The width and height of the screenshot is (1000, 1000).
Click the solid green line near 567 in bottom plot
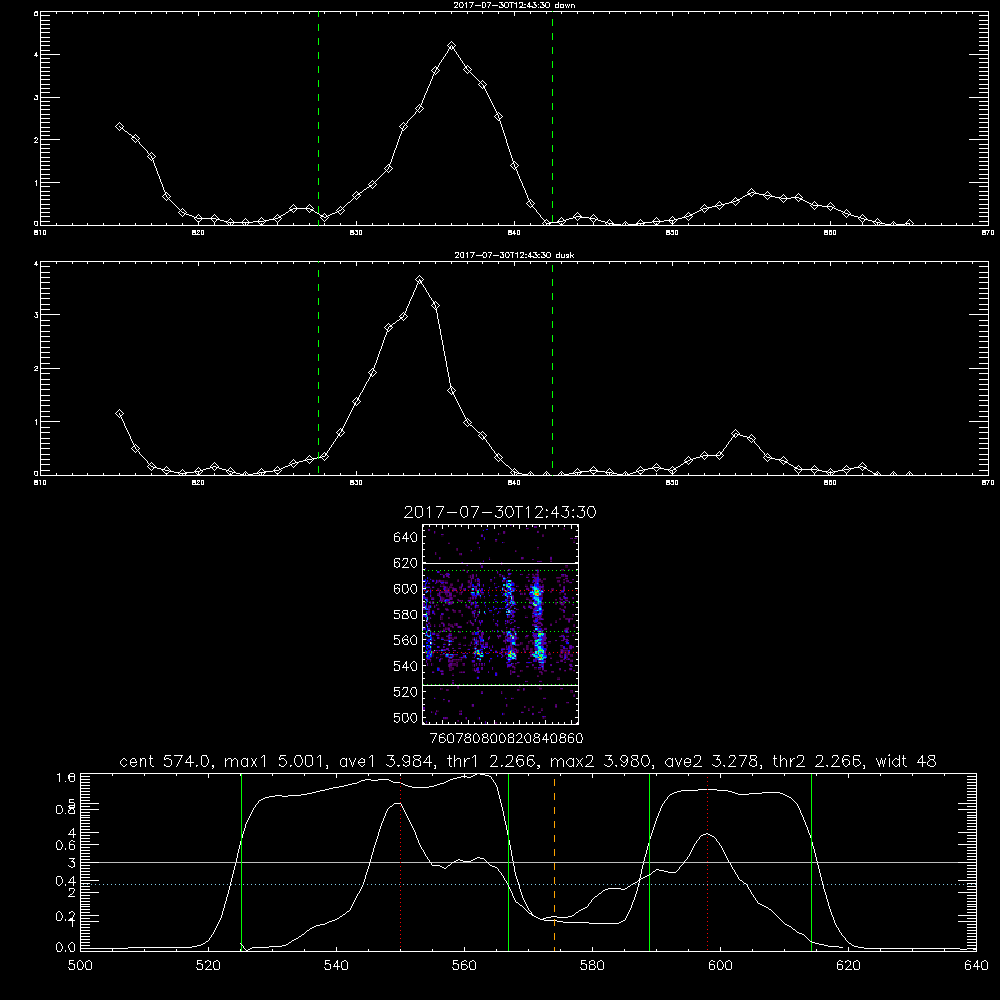tap(508, 862)
